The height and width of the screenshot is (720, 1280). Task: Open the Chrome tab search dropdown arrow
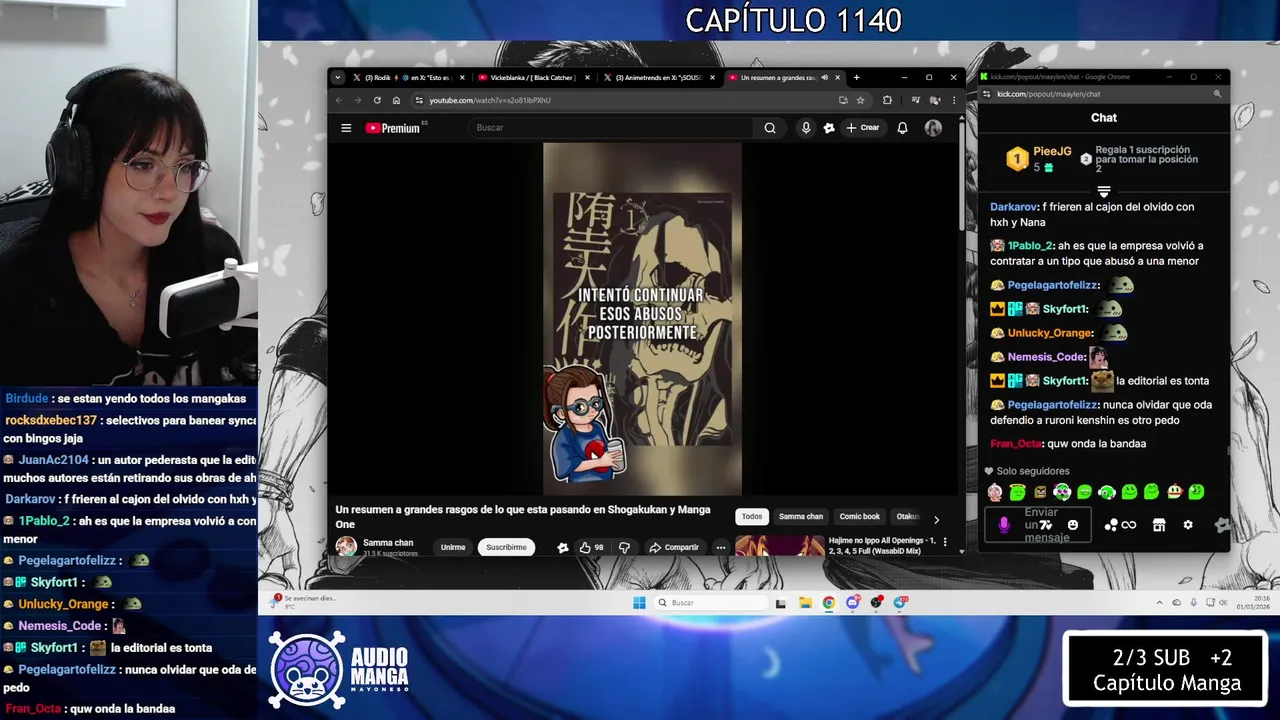point(338,77)
